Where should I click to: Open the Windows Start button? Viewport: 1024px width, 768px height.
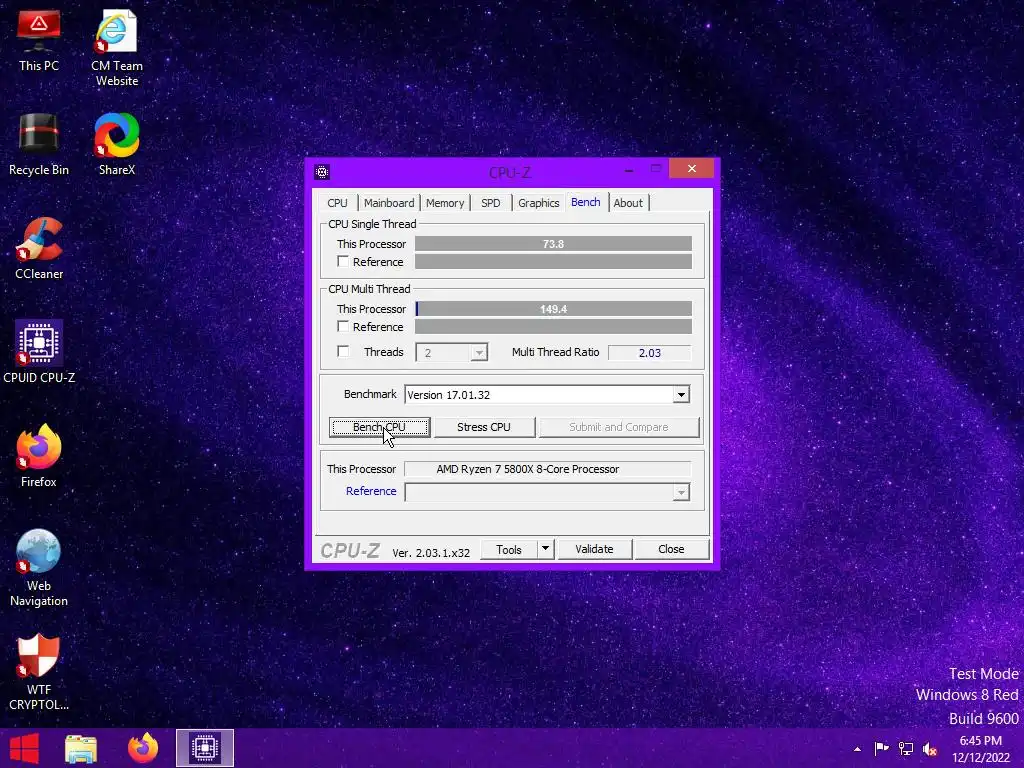(x=24, y=748)
